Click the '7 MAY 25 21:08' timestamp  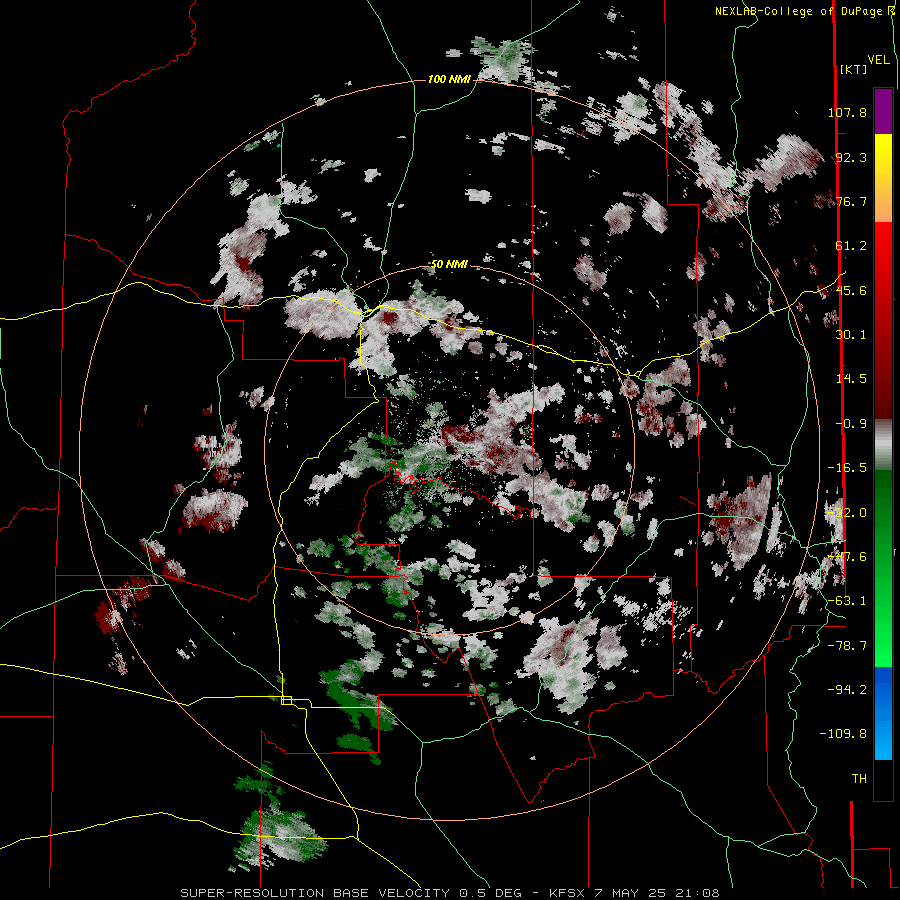pyautogui.click(x=655, y=893)
